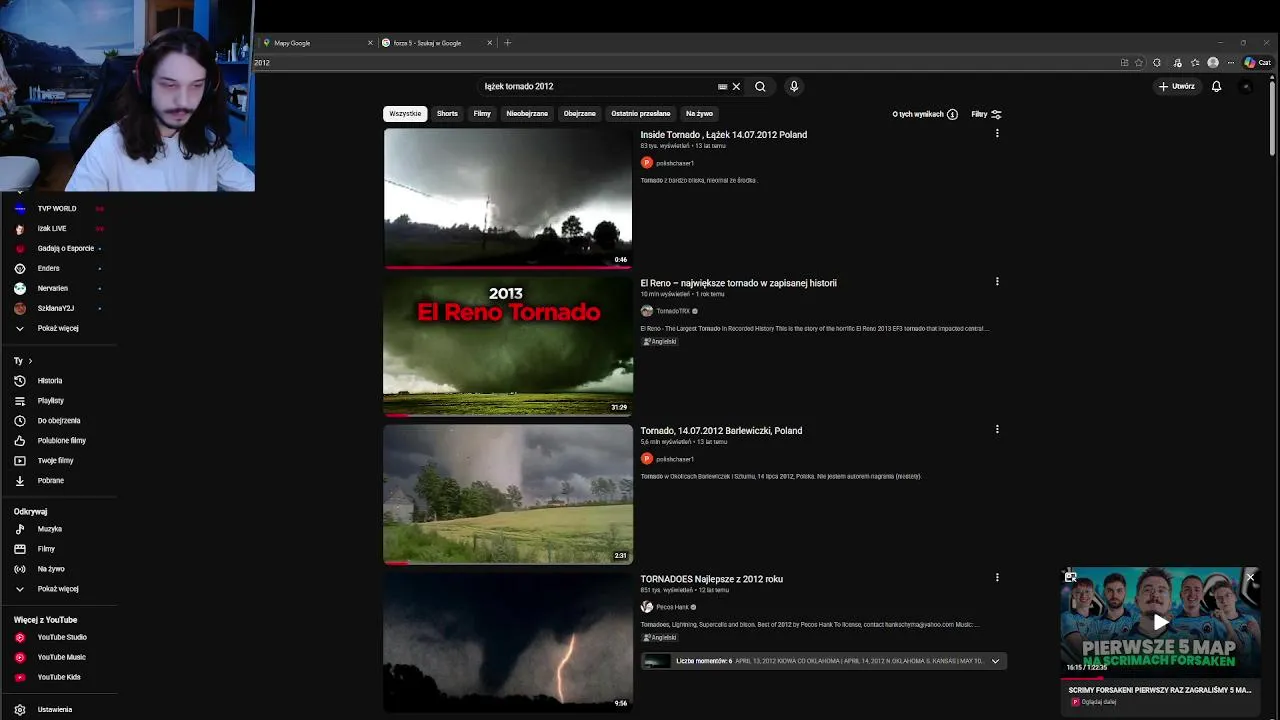Image resolution: width=1280 pixels, height=720 pixels.
Task: Open the Do obejrzenia watch-later list
Action: coord(58,421)
